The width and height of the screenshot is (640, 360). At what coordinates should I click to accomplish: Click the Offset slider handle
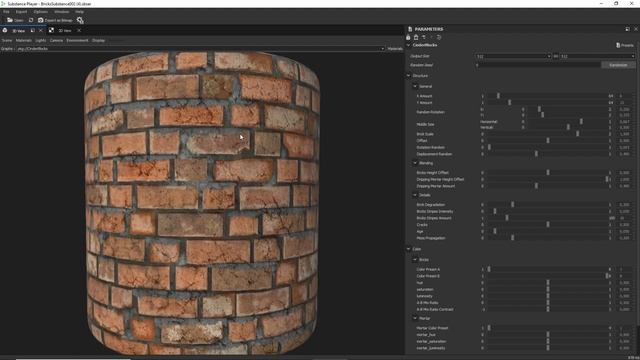548,140
